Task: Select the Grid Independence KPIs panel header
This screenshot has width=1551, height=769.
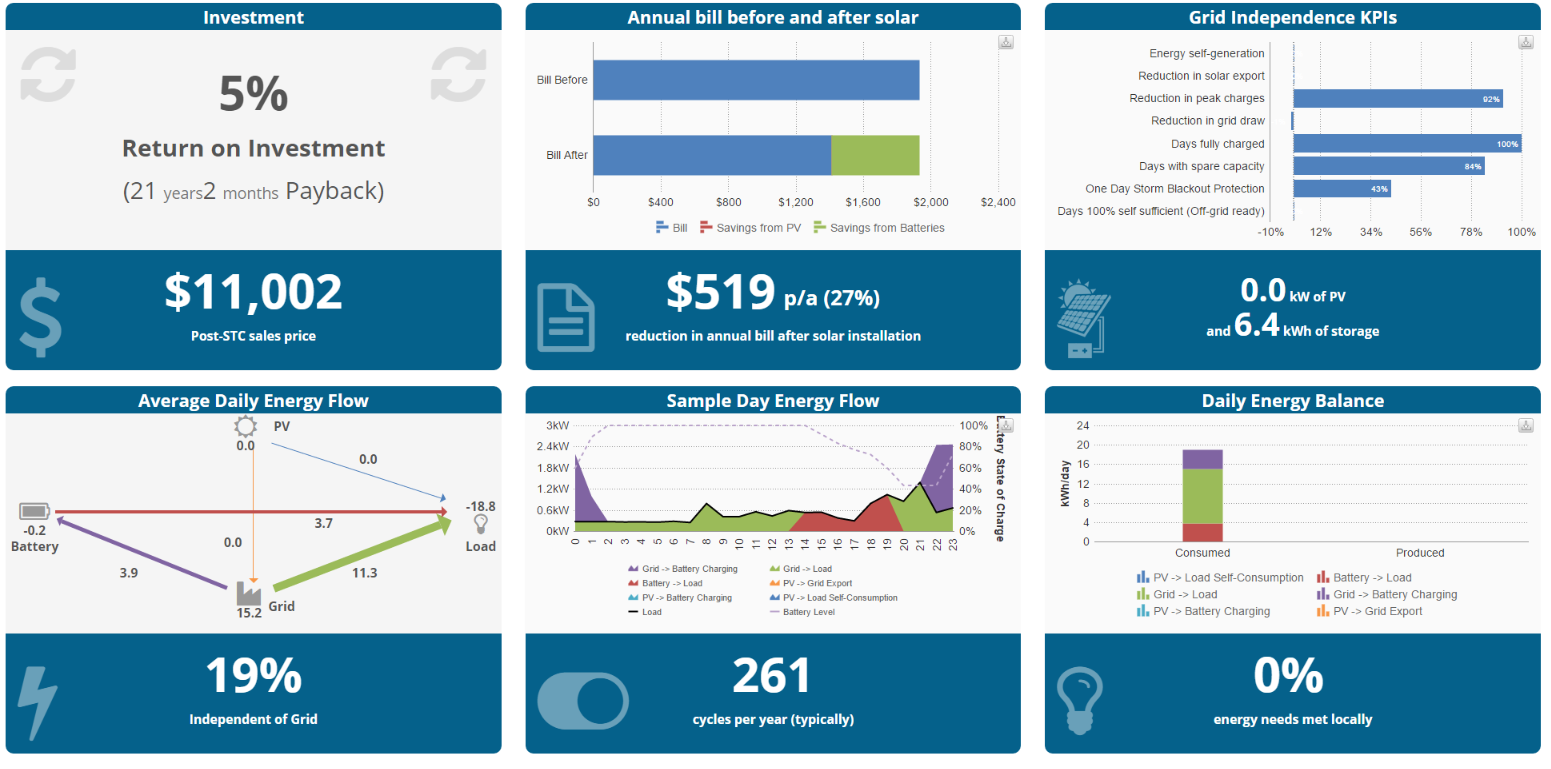Action: (1292, 17)
